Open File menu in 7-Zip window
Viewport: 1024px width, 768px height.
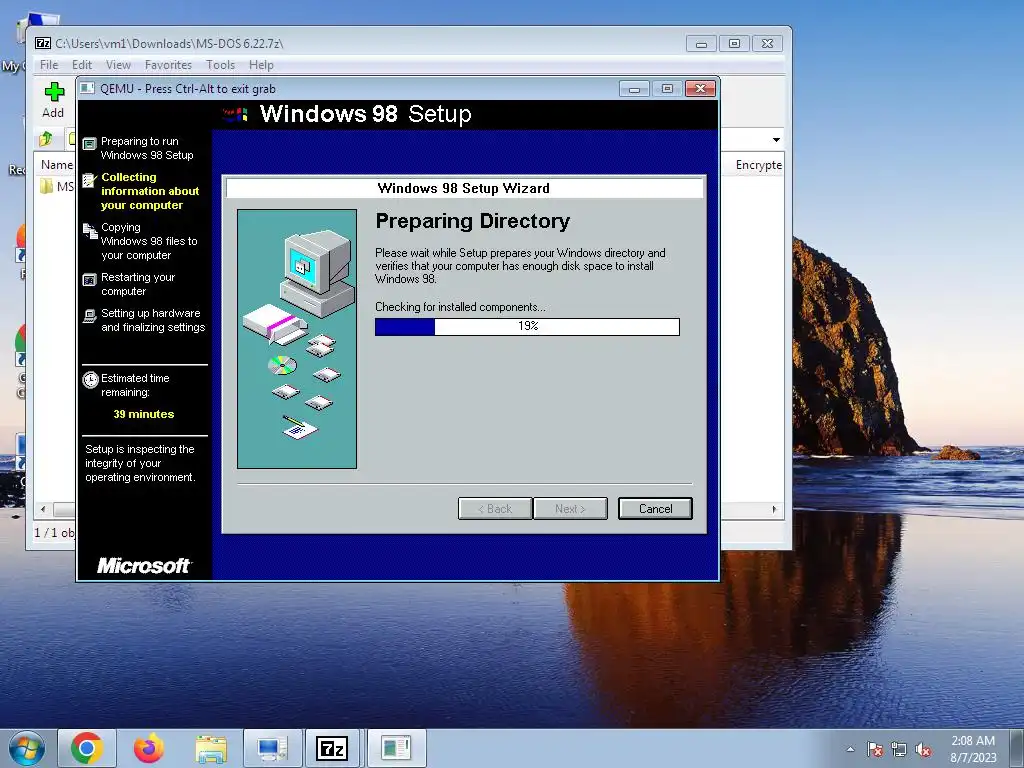point(49,65)
